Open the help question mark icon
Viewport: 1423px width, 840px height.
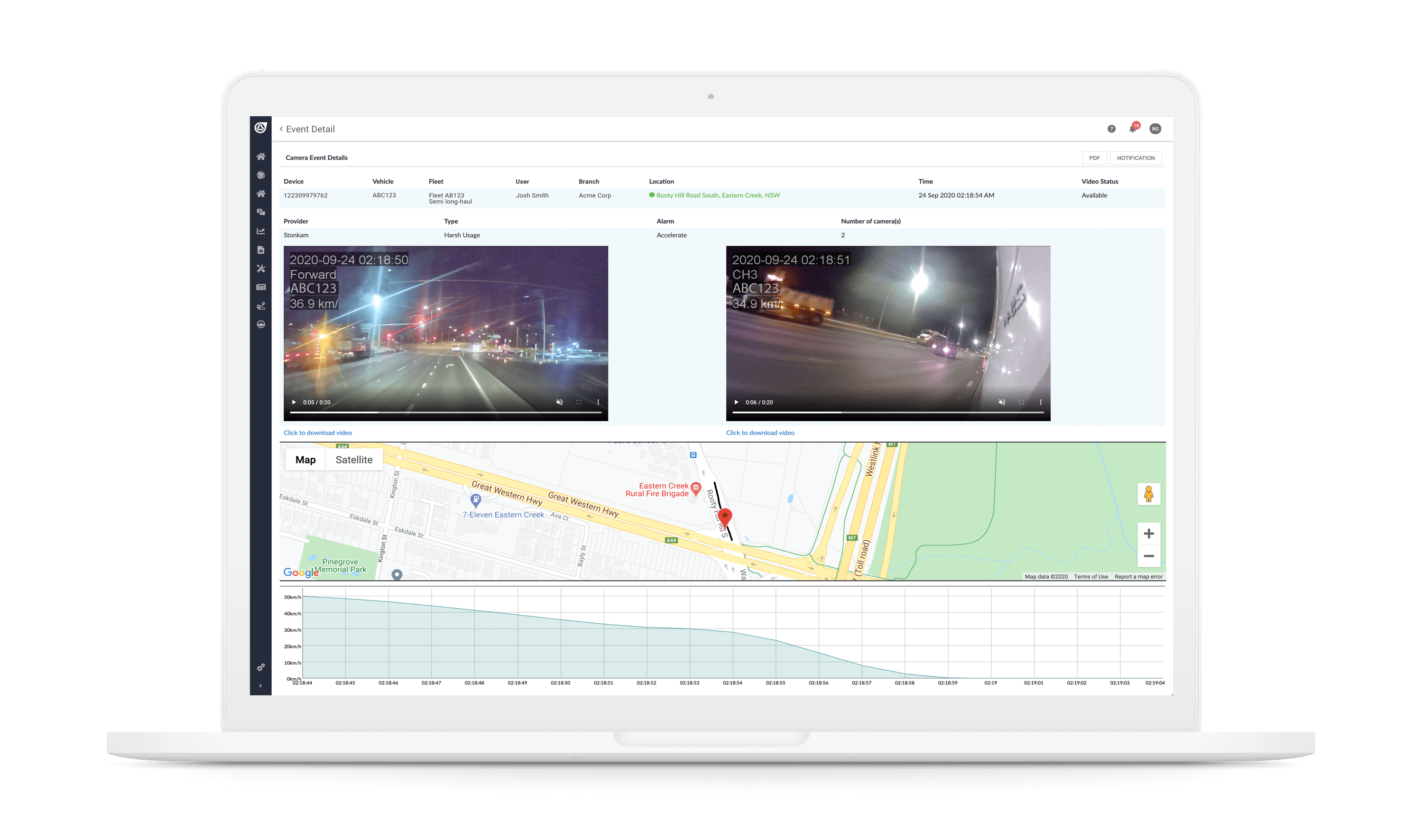point(1111,129)
